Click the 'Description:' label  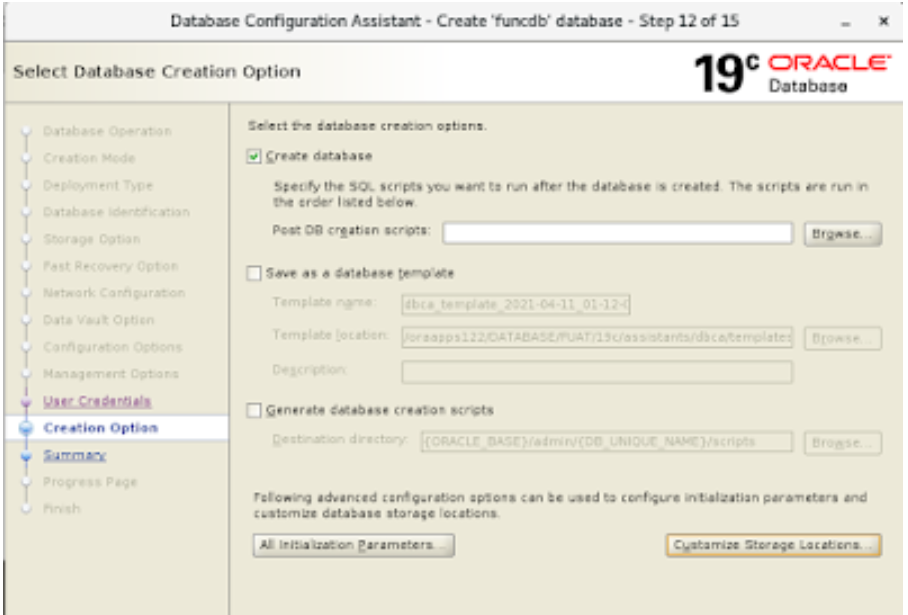[x=309, y=369]
